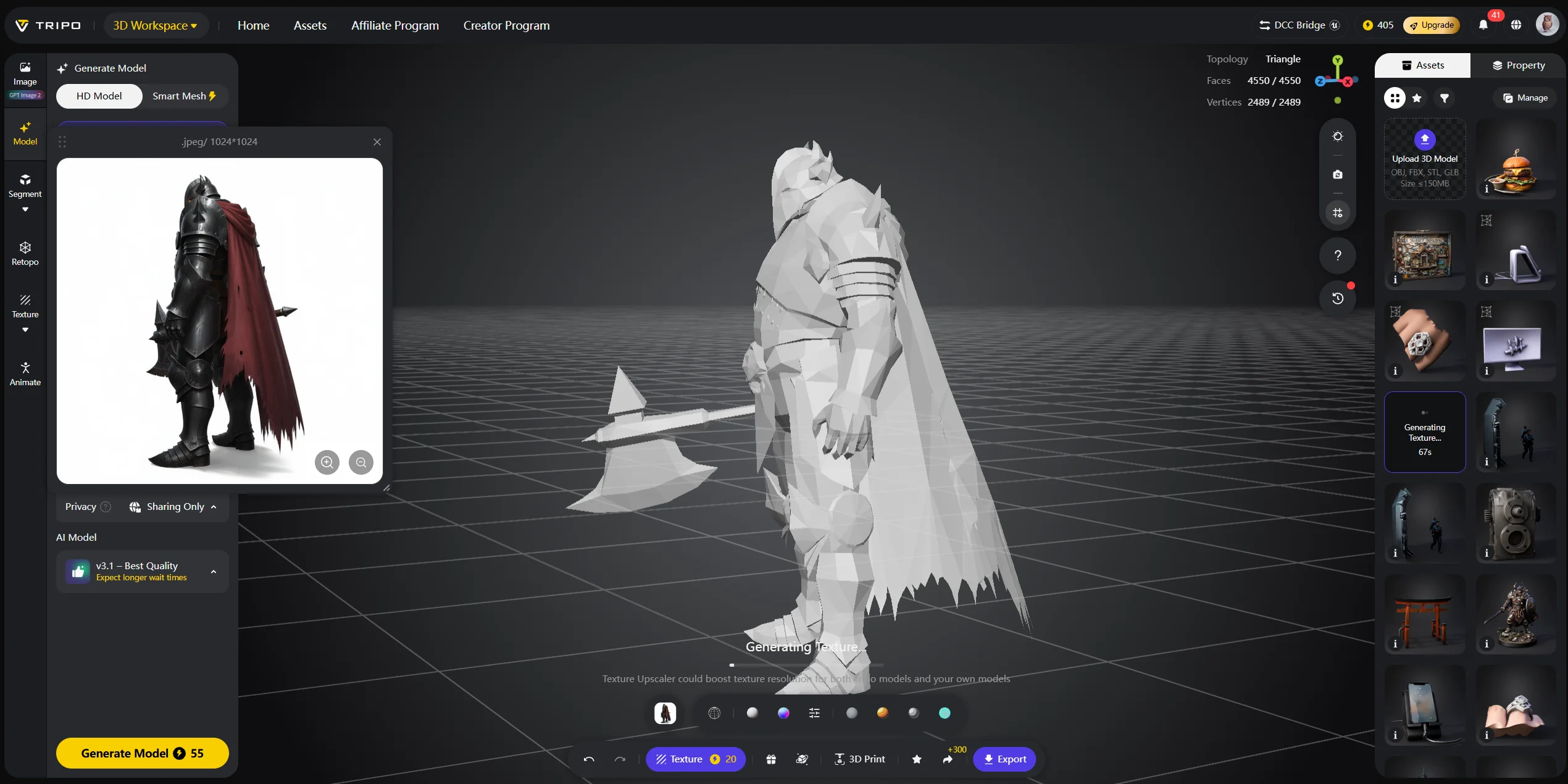1568x784 pixels.
Task: Expand the Segment tool submenu arrow
Action: (25, 209)
